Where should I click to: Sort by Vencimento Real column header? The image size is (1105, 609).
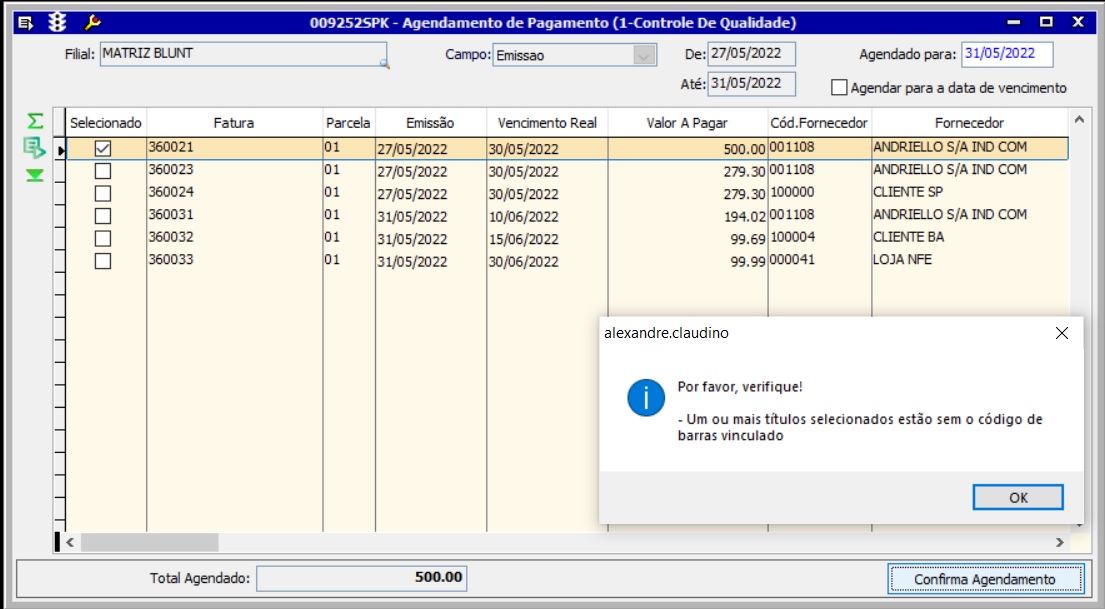547,123
